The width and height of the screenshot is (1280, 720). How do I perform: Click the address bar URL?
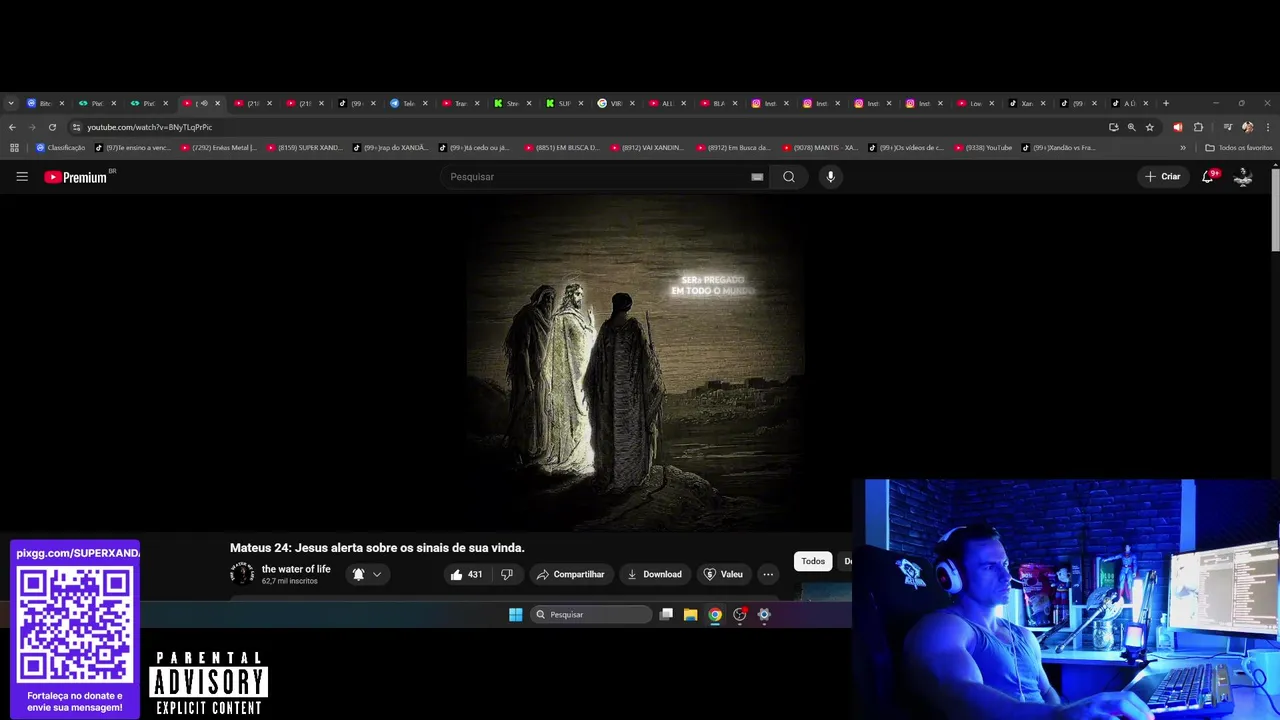149,127
